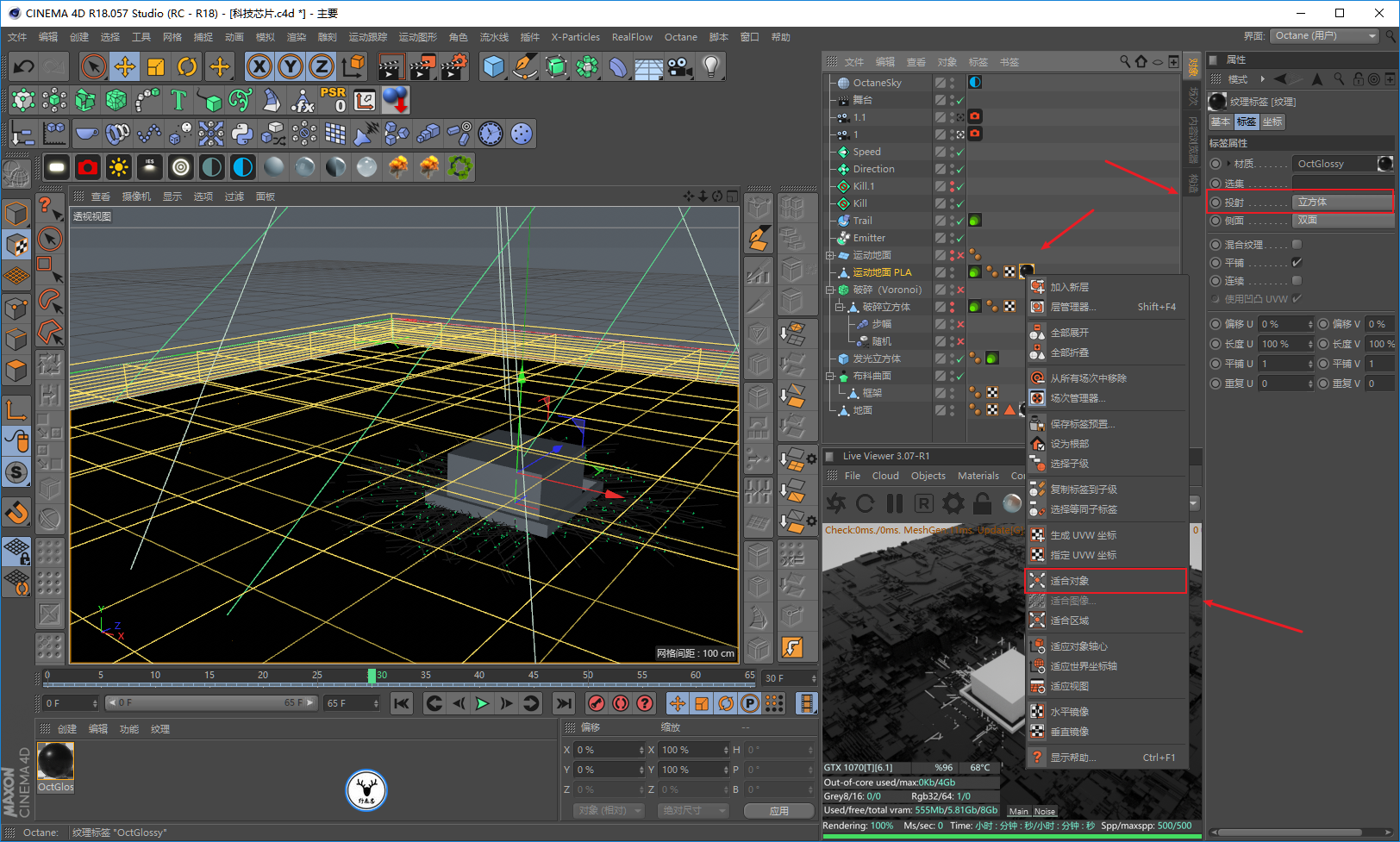
Task: Select the Rotate tool
Action: 187,66
